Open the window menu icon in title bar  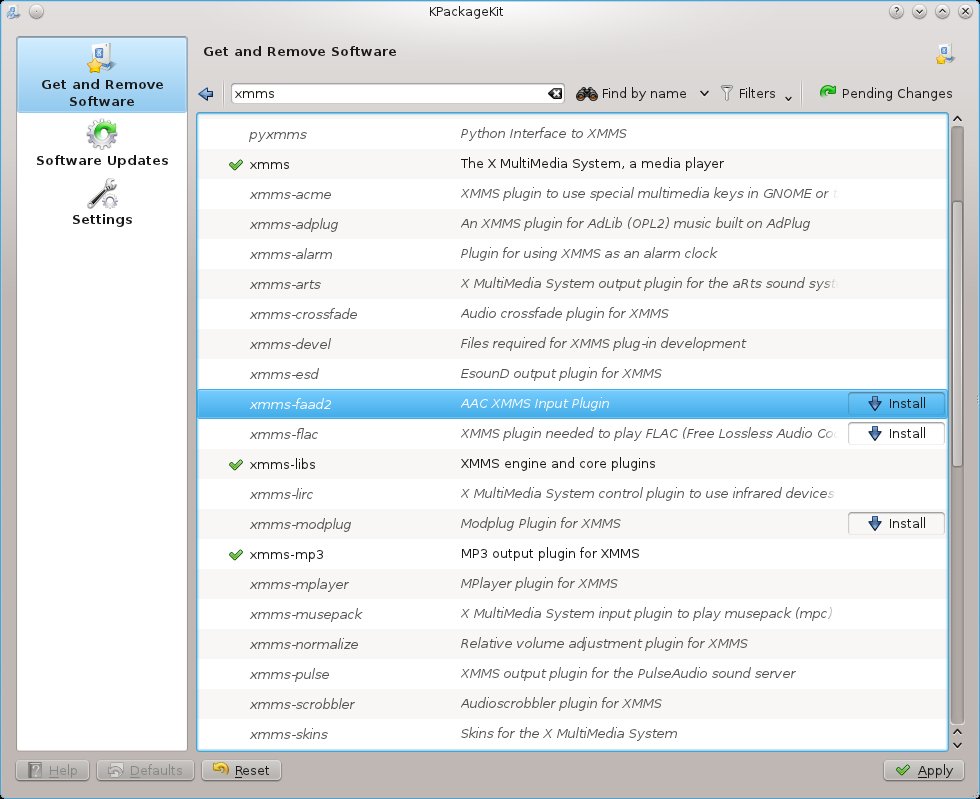click(x=12, y=11)
